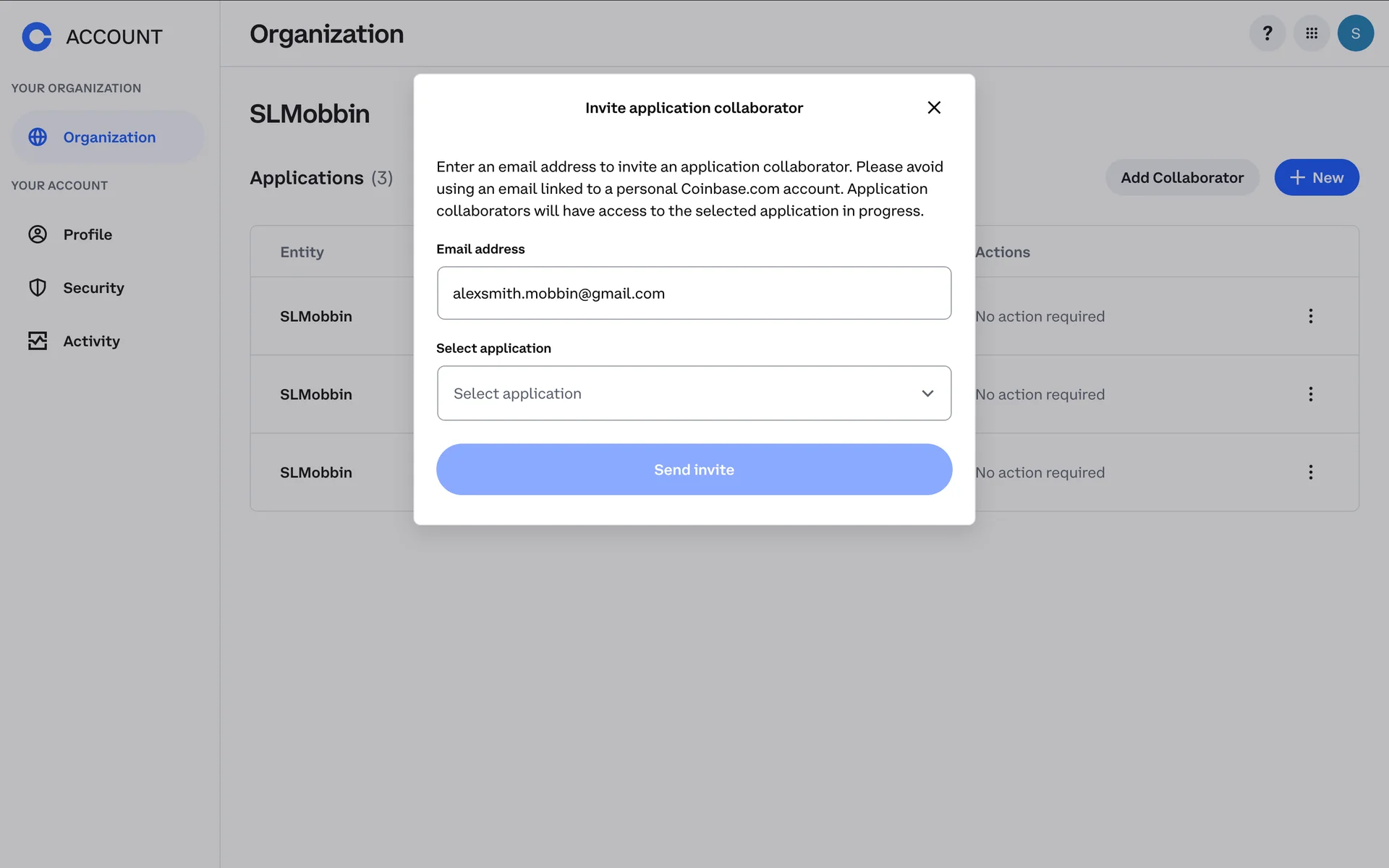Click the Activity chart icon

coord(38,341)
